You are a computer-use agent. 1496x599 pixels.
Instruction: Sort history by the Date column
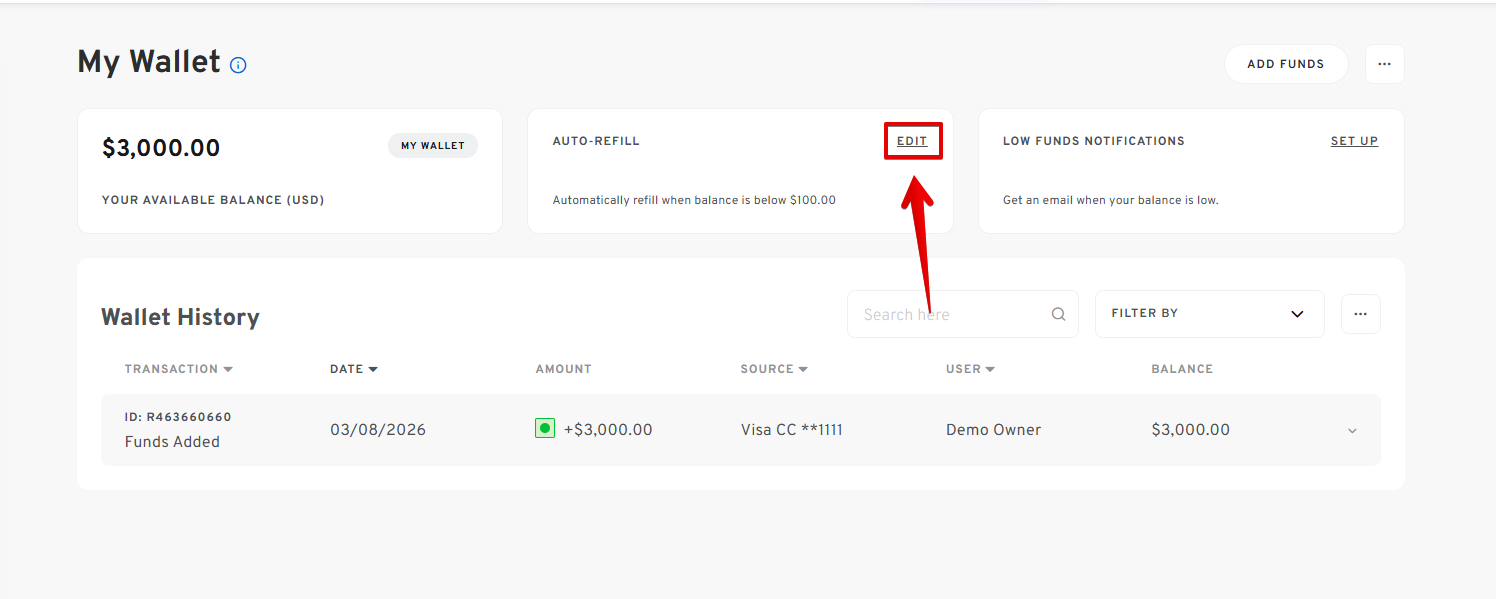[x=354, y=369]
